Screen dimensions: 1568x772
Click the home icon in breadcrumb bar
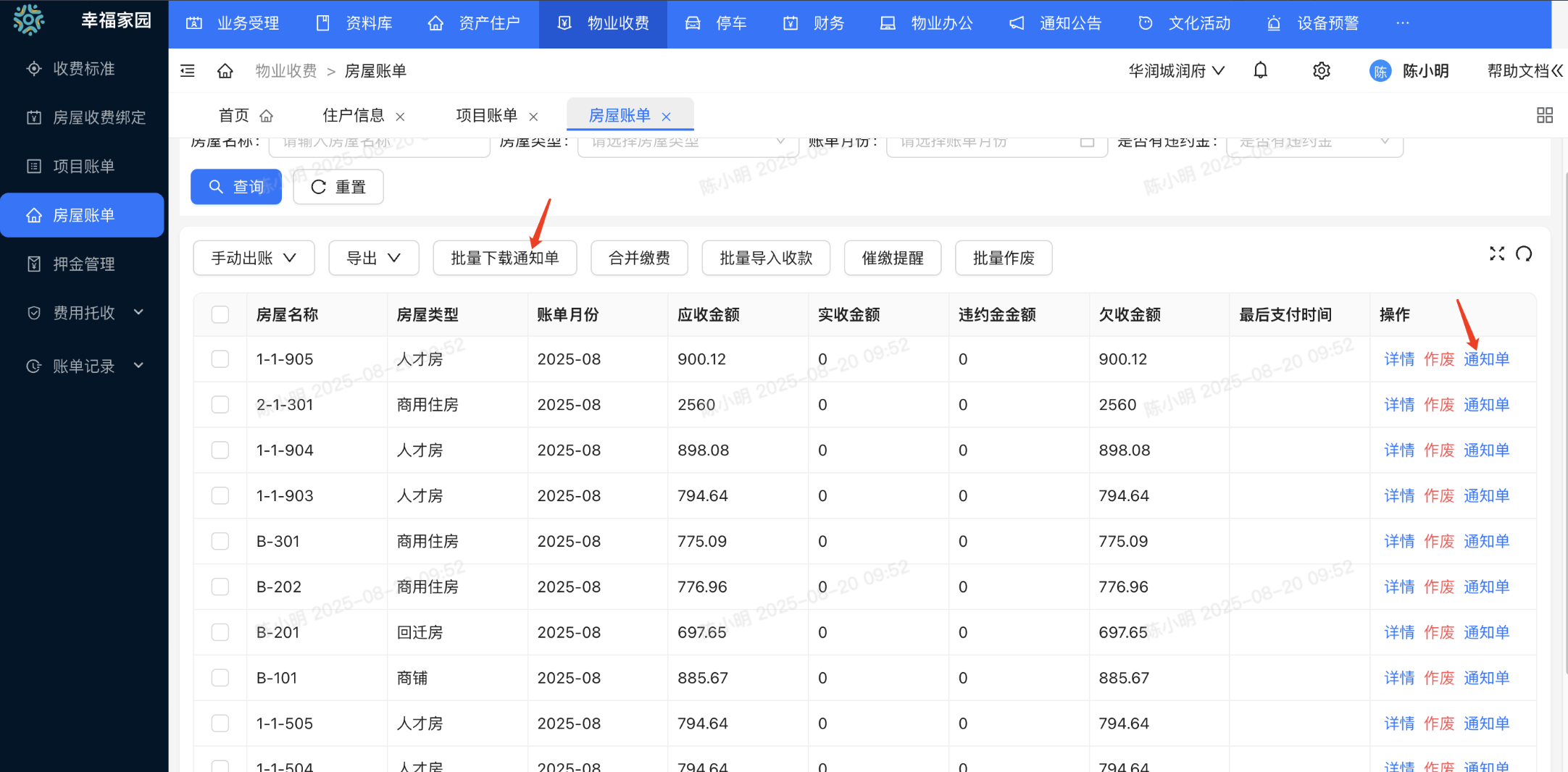point(225,71)
